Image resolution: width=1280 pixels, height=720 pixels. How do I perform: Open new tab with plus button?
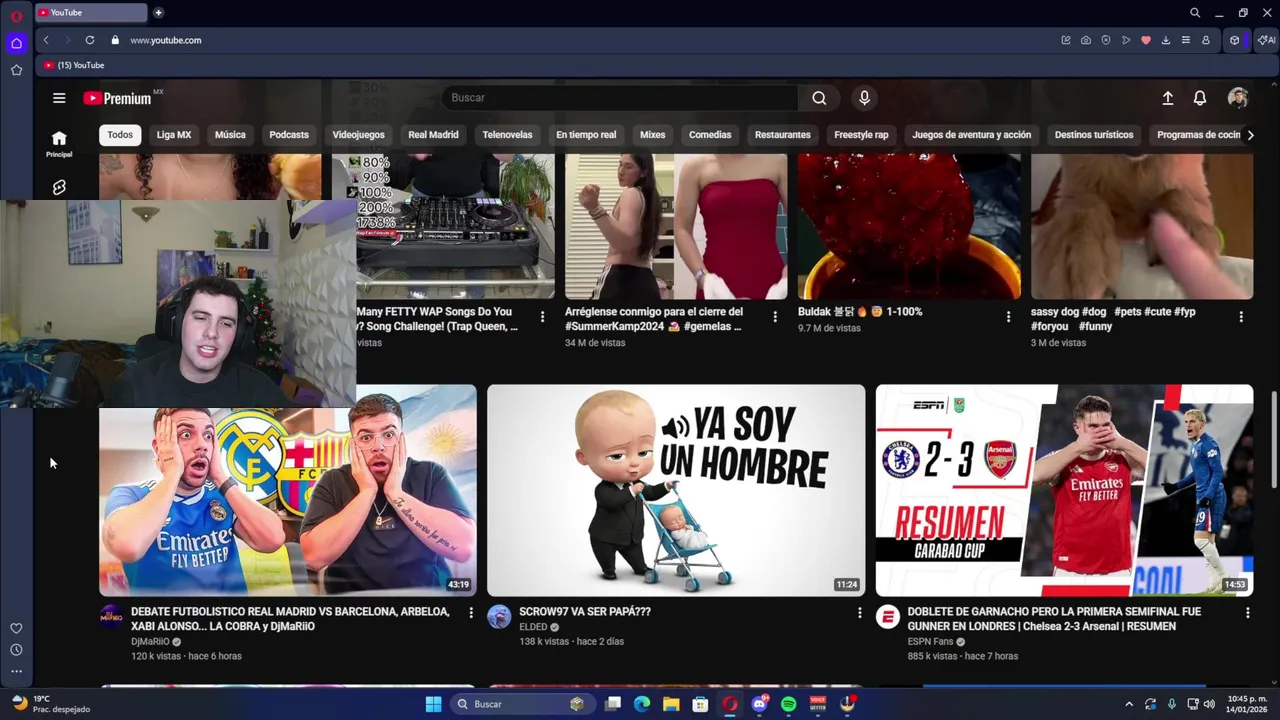158,13
